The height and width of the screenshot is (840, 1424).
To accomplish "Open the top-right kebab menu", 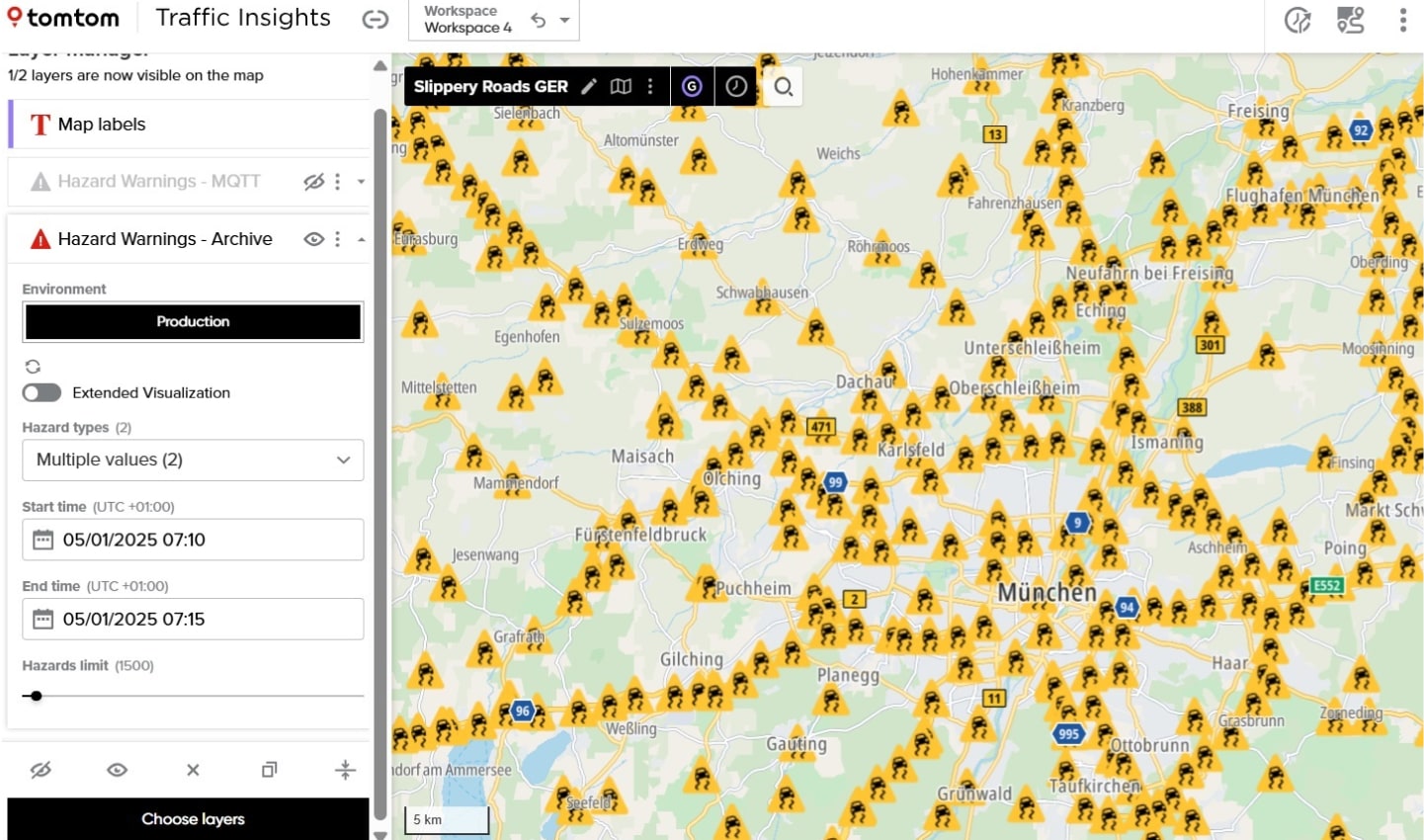I will (x=1403, y=20).
